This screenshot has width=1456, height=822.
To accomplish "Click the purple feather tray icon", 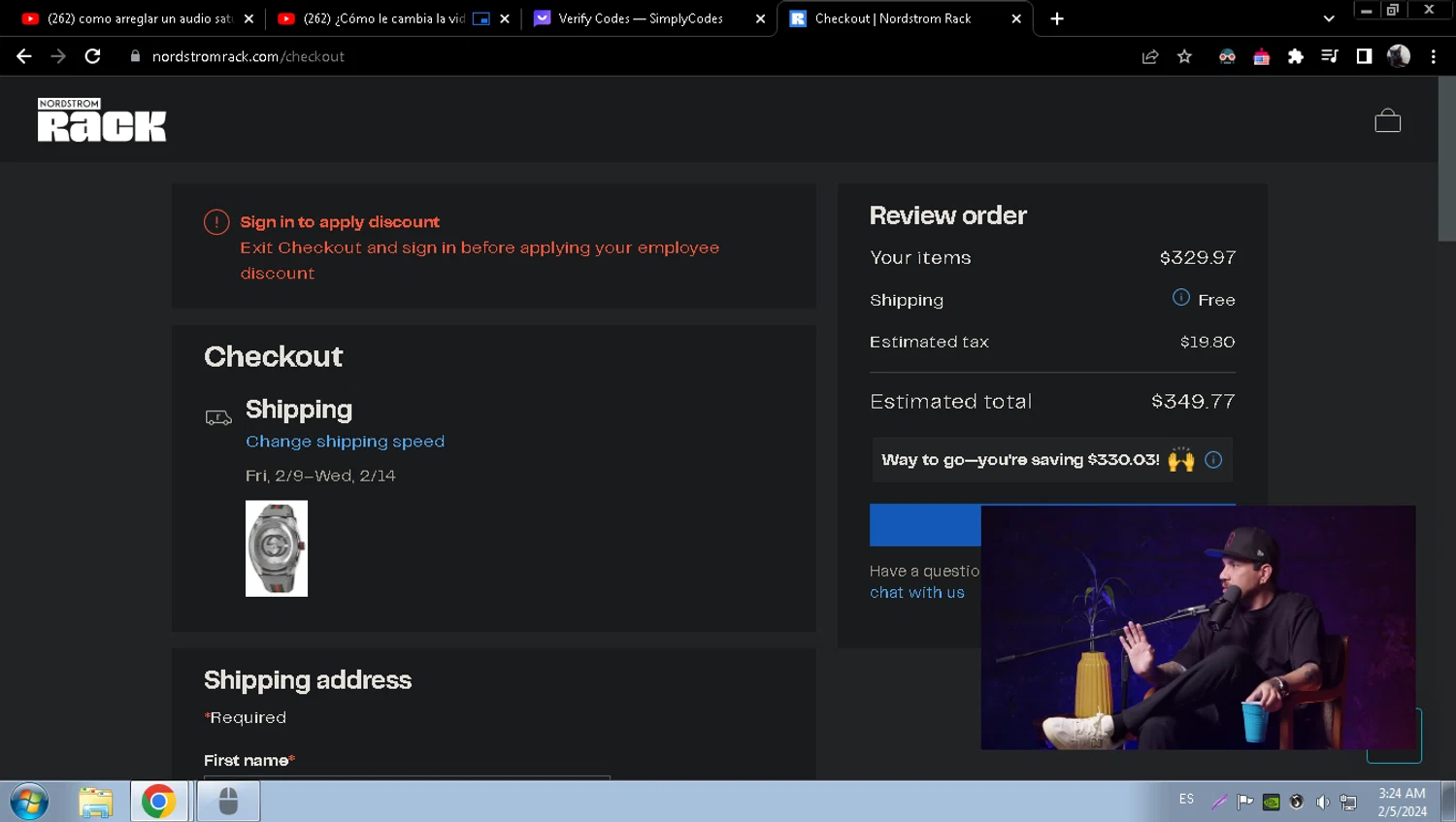I will (1219, 802).
